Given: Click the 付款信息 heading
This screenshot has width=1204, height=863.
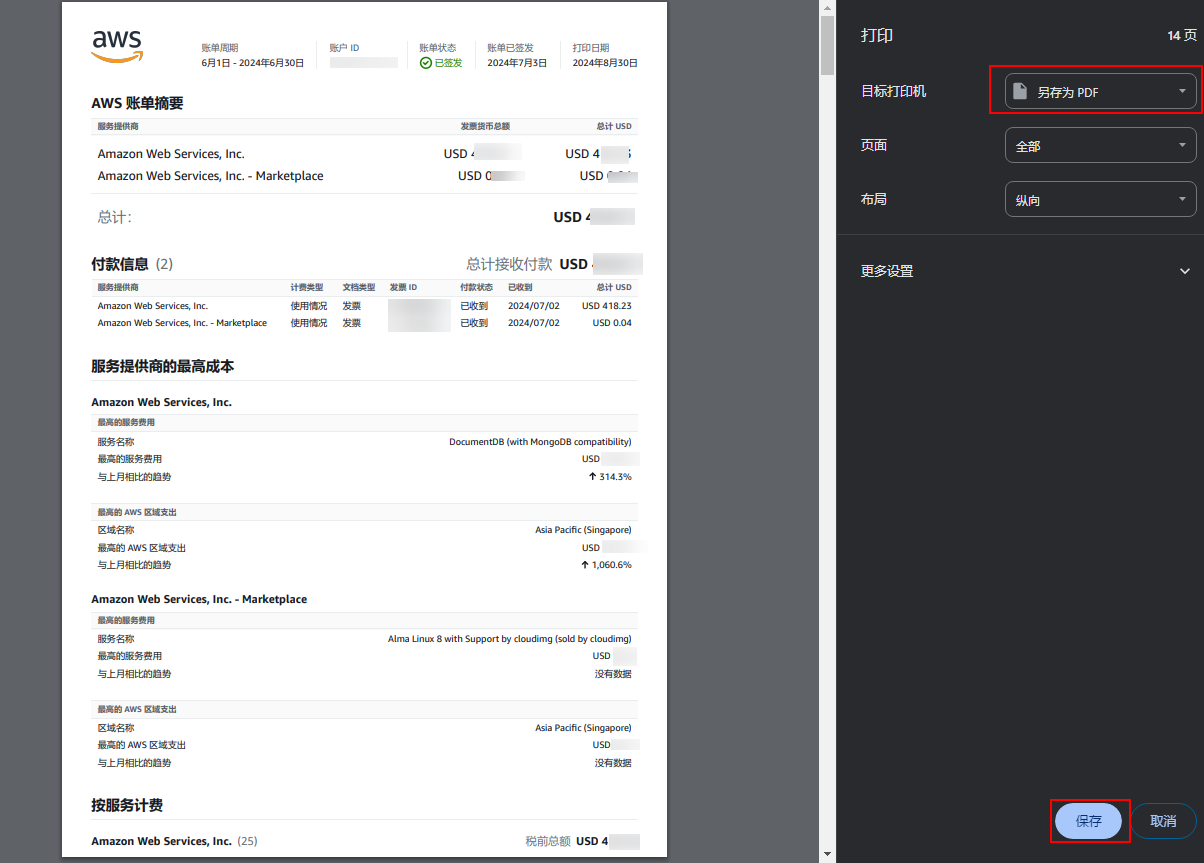Looking at the screenshot, I should pyautogui.click(x=120, y=264).
